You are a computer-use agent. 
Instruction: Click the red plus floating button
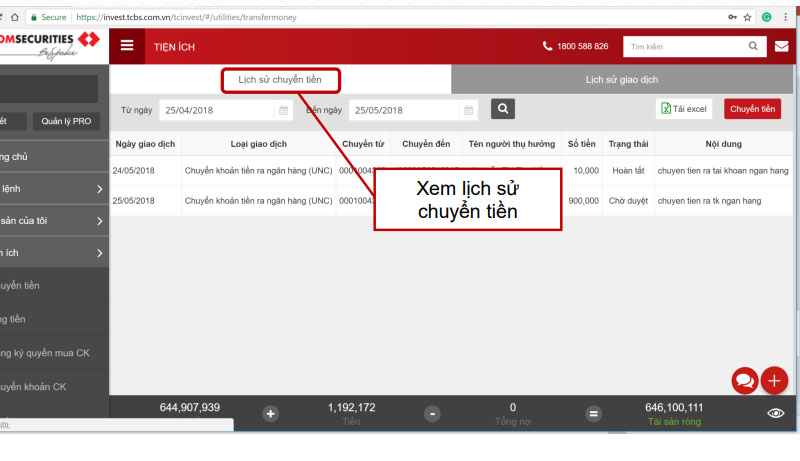(774, 380)
